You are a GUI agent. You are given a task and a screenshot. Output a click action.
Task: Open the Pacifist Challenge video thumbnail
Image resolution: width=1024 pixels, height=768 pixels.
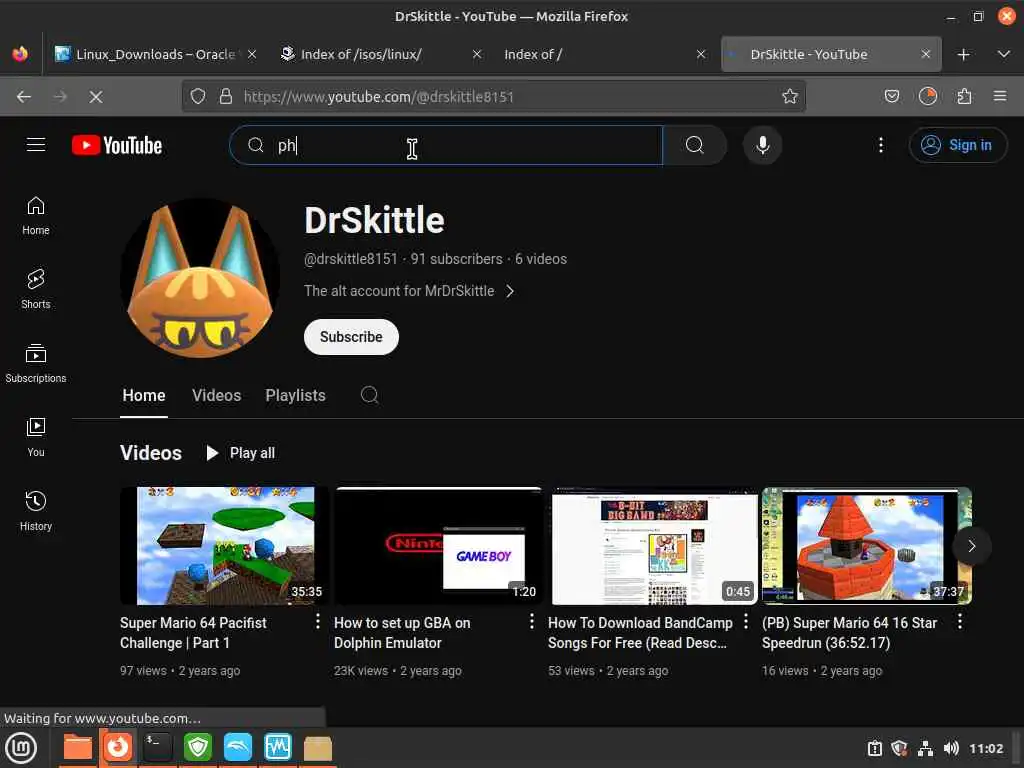(x=225, y=545)
